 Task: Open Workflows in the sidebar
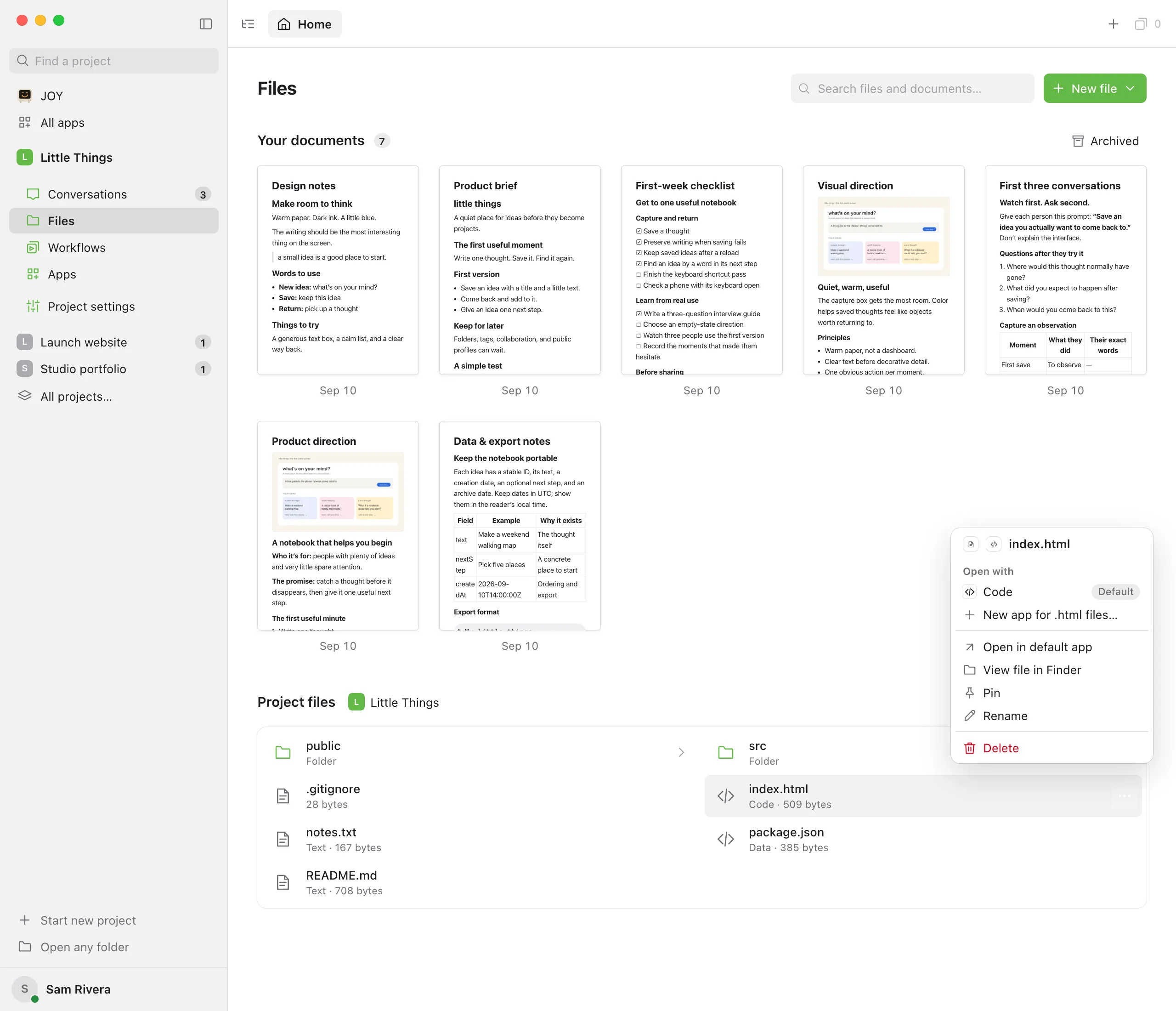coord(113,248)
